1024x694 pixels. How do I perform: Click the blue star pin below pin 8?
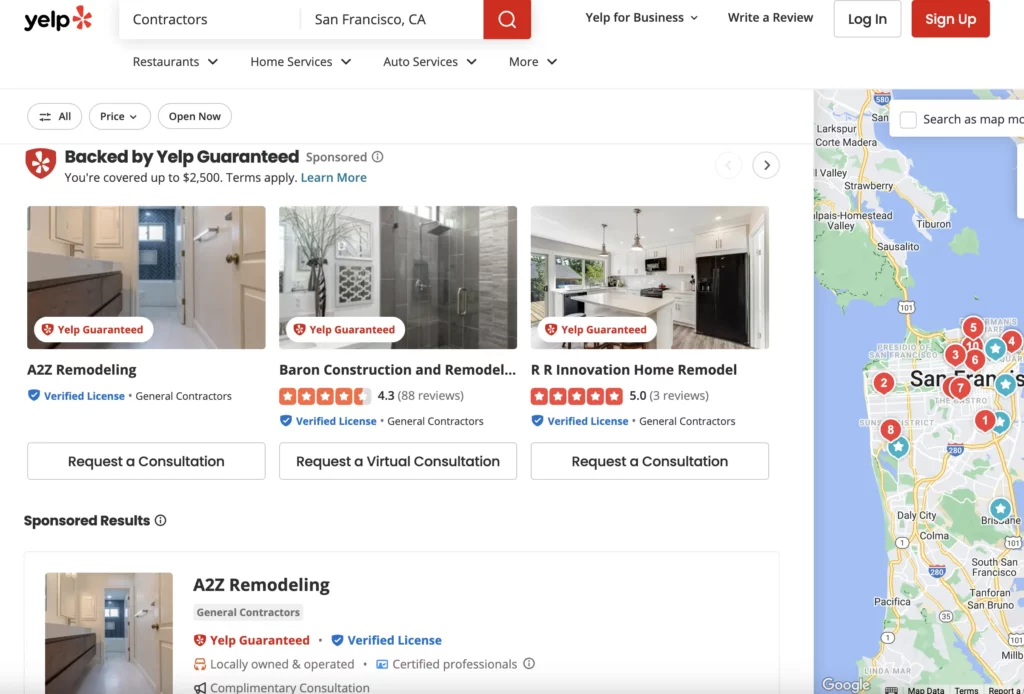[x=899, y=447]
